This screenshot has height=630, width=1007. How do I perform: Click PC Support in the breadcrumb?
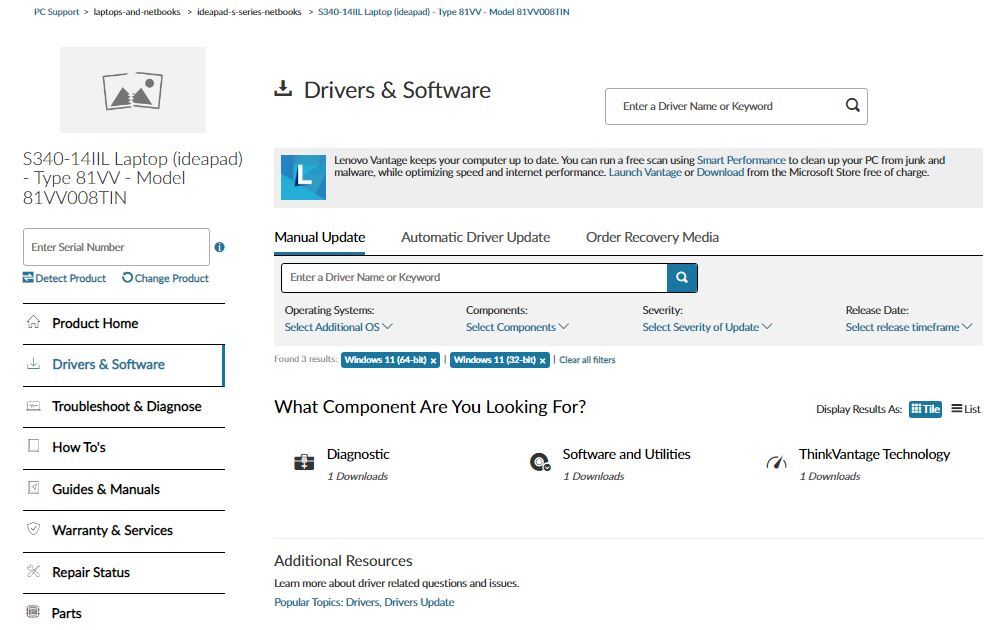click(x=57, y=12)
